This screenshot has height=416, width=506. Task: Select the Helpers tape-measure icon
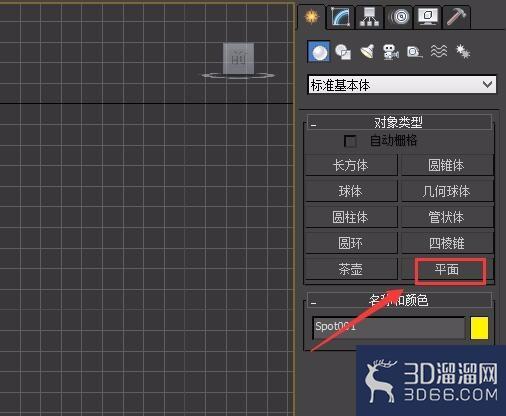click(415, 52)
